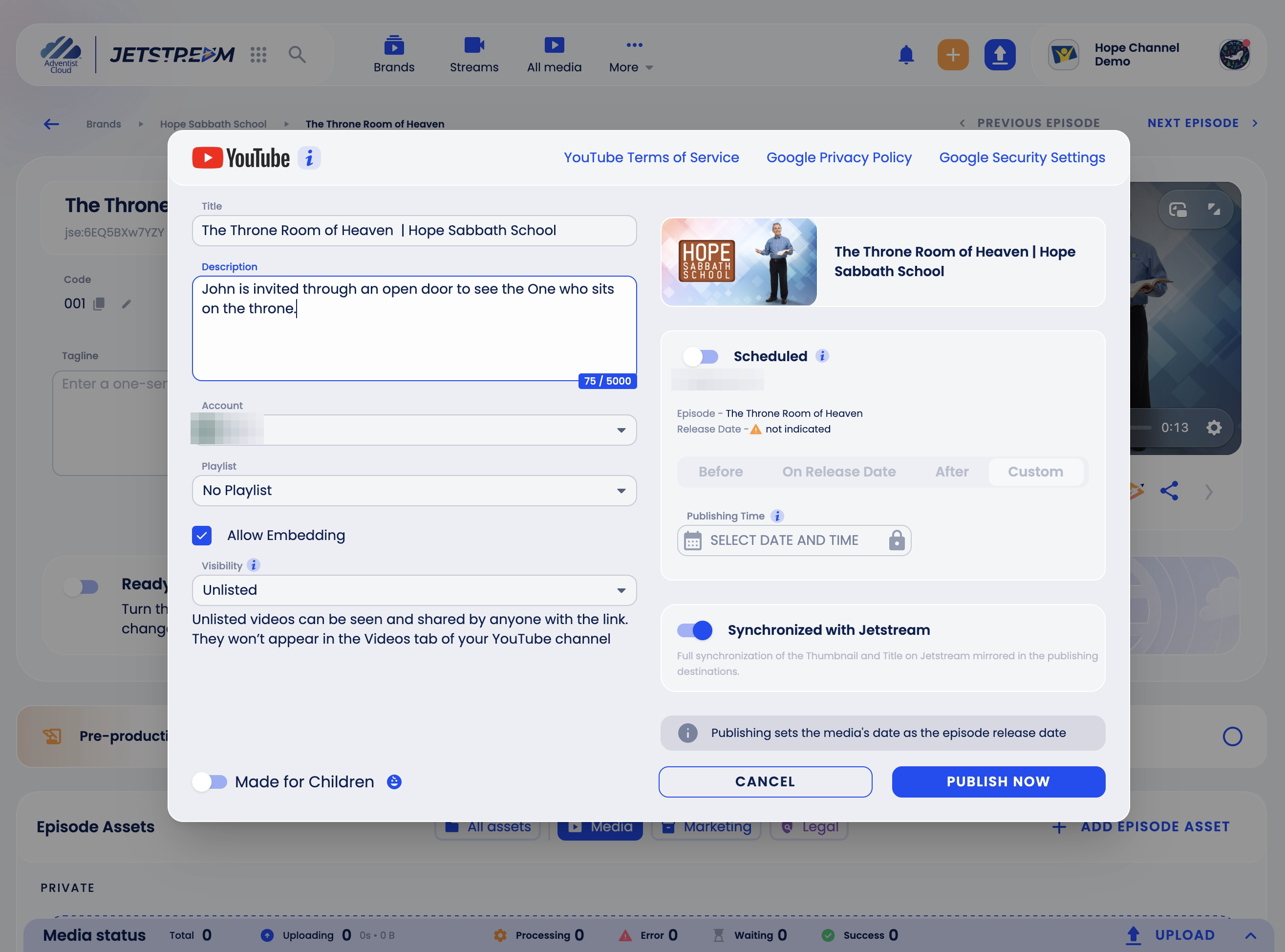1285x952 pixels.
Task: Select the Custom scheduling tab
Action: (1035, 472)
